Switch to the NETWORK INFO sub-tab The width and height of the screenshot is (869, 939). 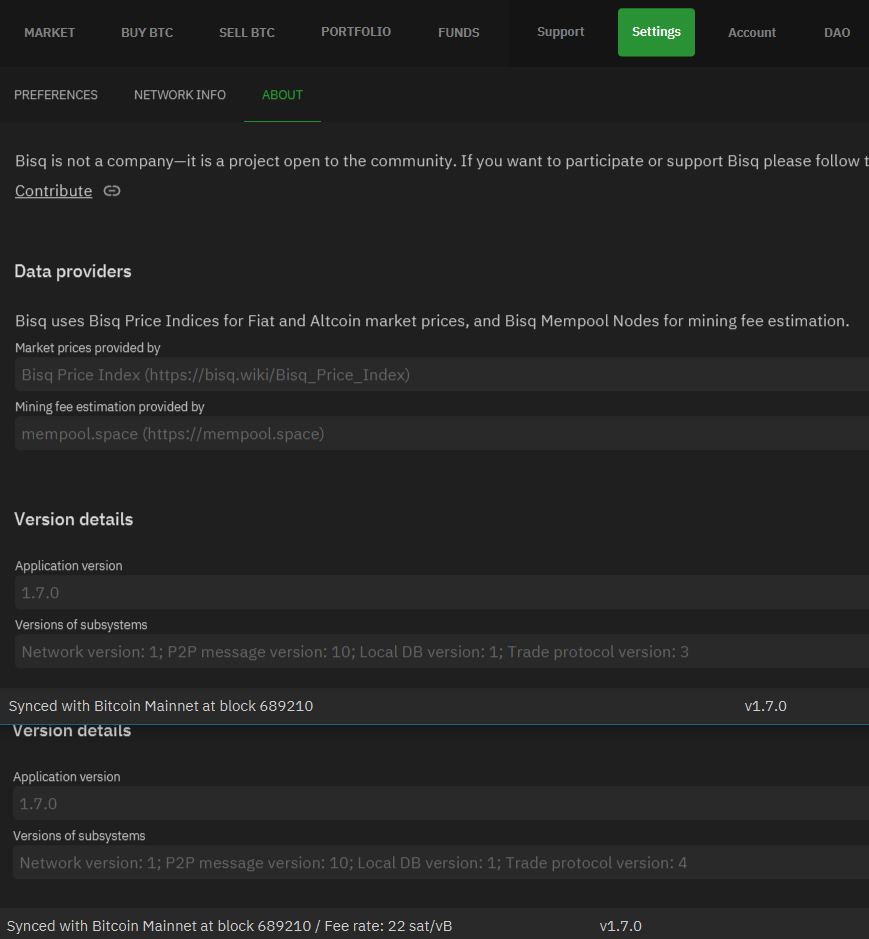click(180, 95)
